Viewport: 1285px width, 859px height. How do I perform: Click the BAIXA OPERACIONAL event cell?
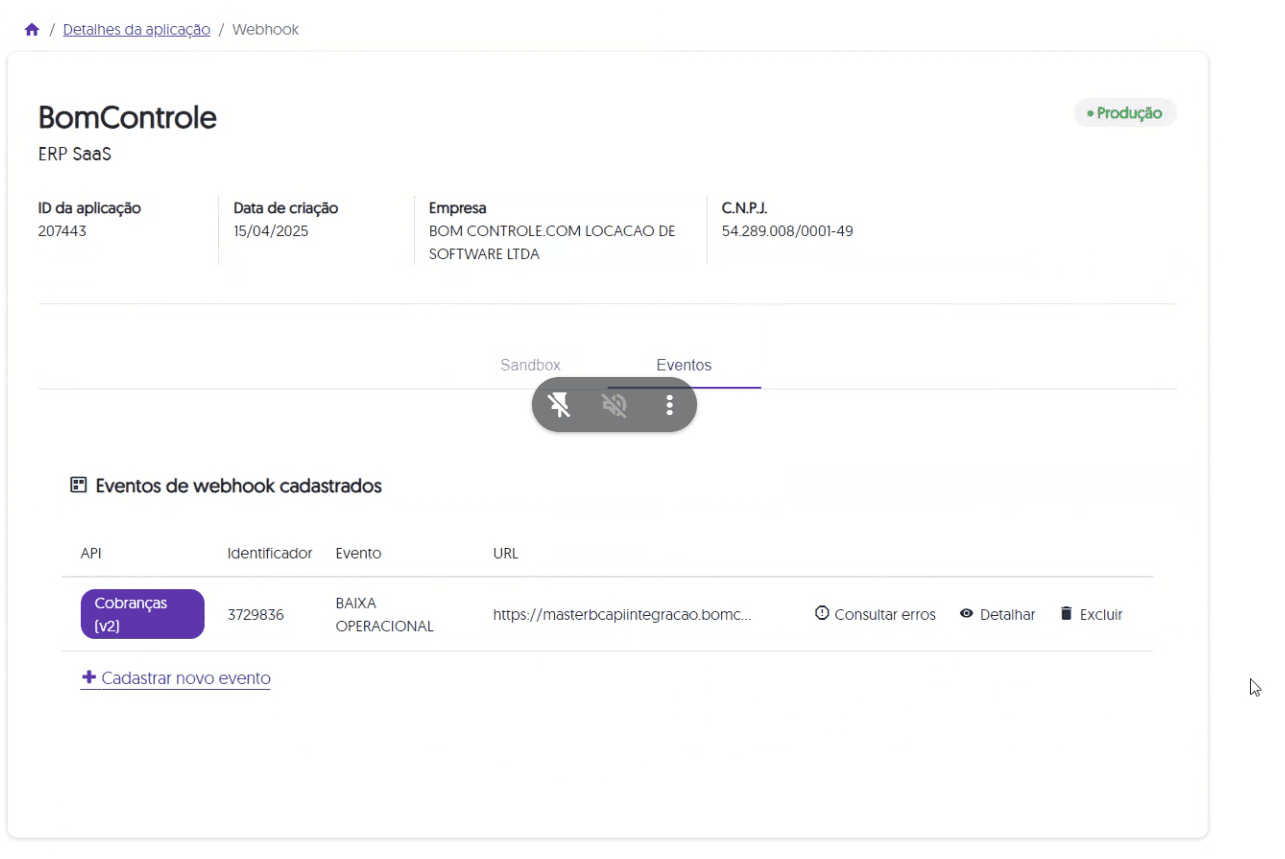[x=385, y=615]
